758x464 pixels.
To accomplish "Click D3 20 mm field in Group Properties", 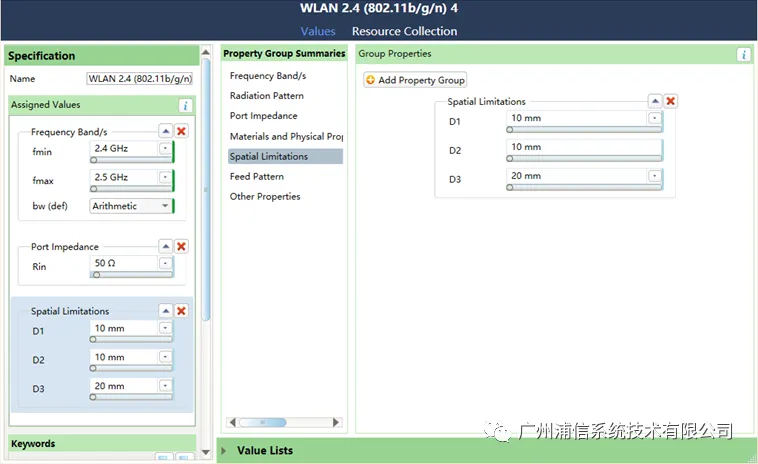I will (x=577, y=176).
